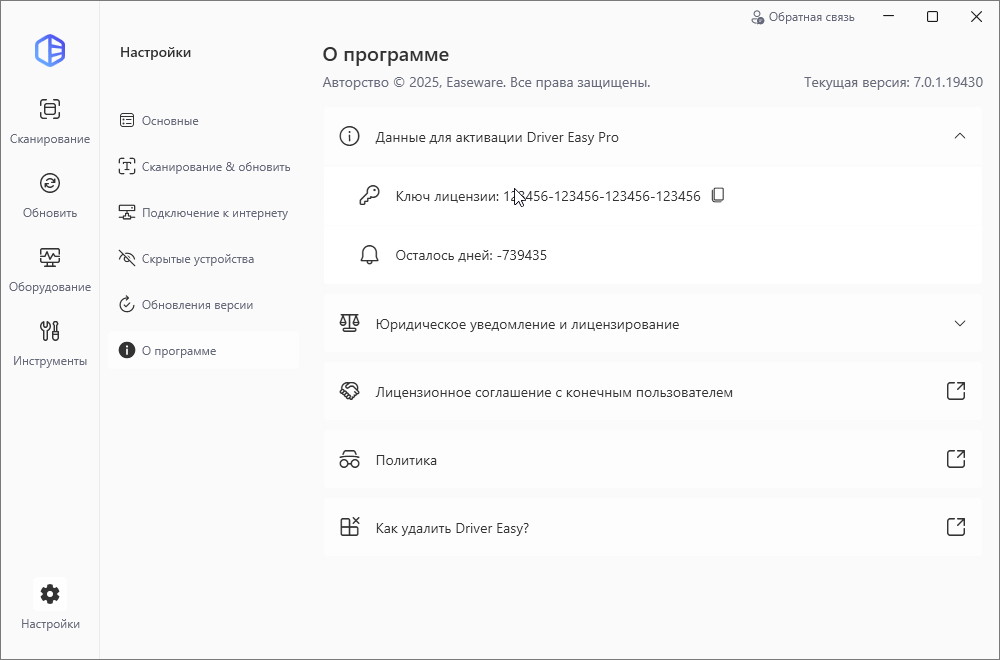Collapse the Driver Easy Pro activation section

959,136
